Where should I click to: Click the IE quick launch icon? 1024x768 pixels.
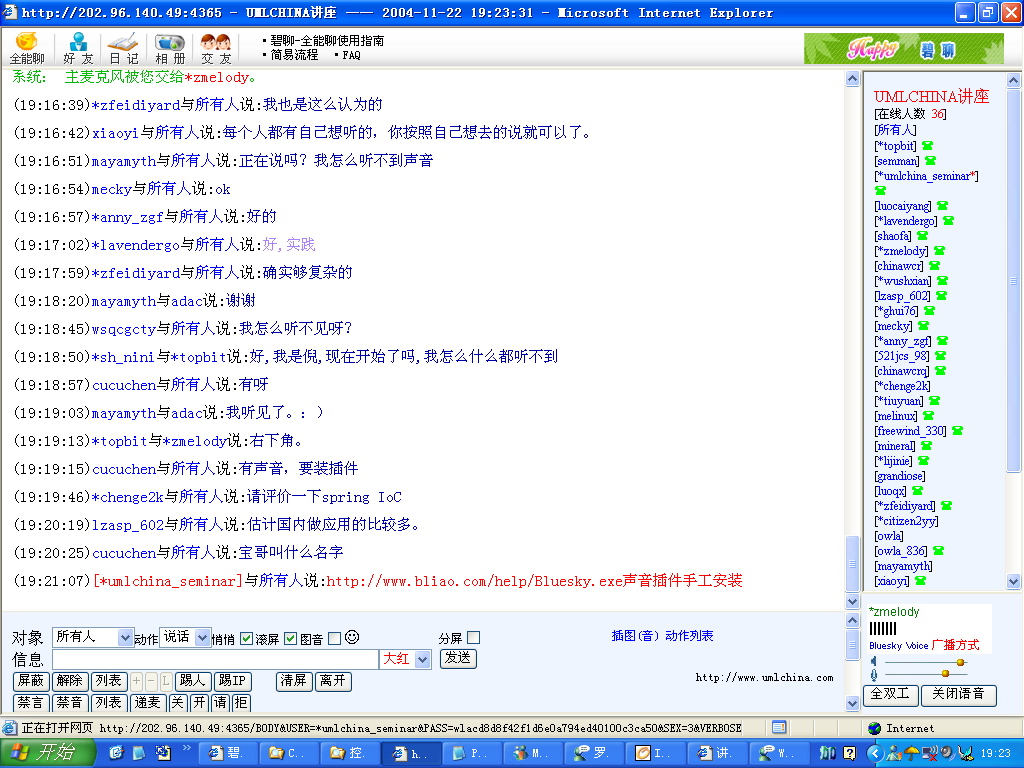click(116, 753)
